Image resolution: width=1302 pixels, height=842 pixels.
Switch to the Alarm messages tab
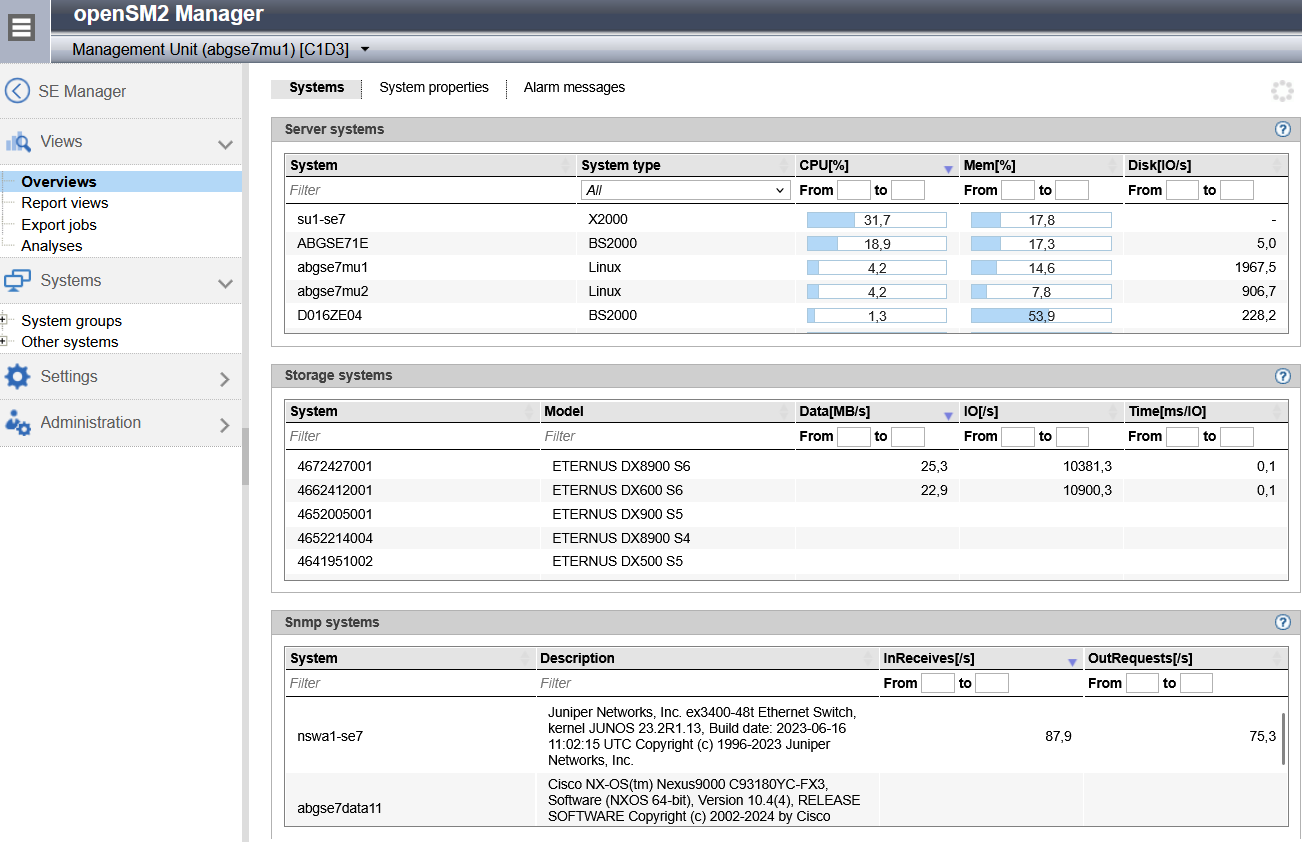point(574,88)
